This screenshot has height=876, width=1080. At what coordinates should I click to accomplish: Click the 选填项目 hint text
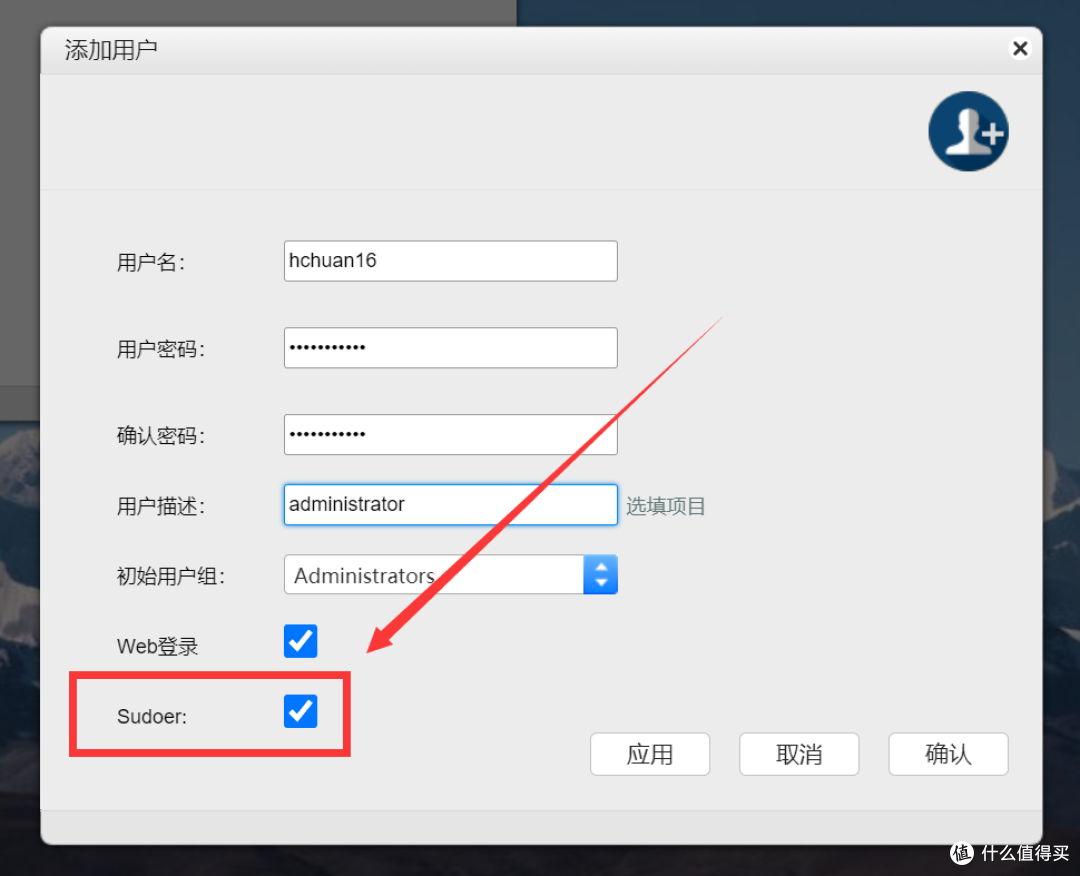tap(665, 506)
